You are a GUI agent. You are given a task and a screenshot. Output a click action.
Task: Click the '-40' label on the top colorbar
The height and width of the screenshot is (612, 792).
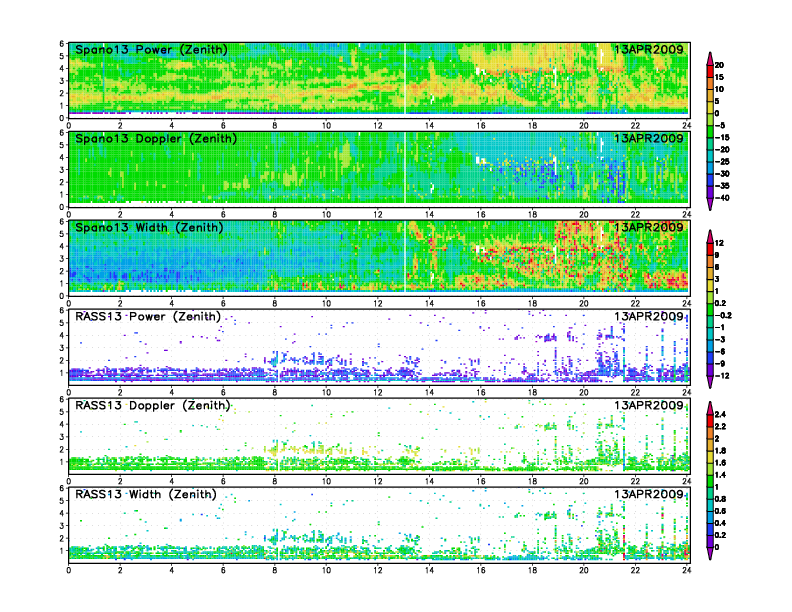coord(722,198)
